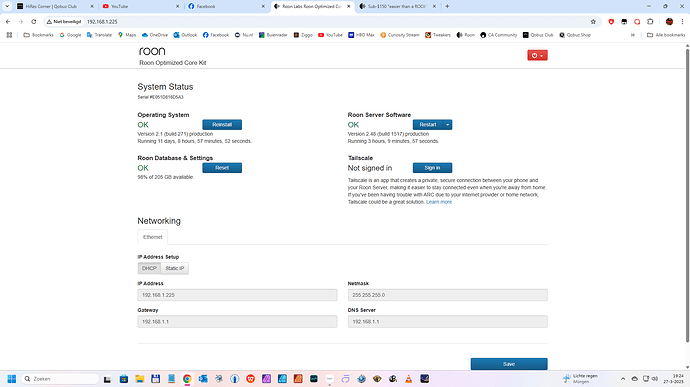Screen dimensions: 690x387
Task: Sign in to Tailscale
Action: [432, 168]
